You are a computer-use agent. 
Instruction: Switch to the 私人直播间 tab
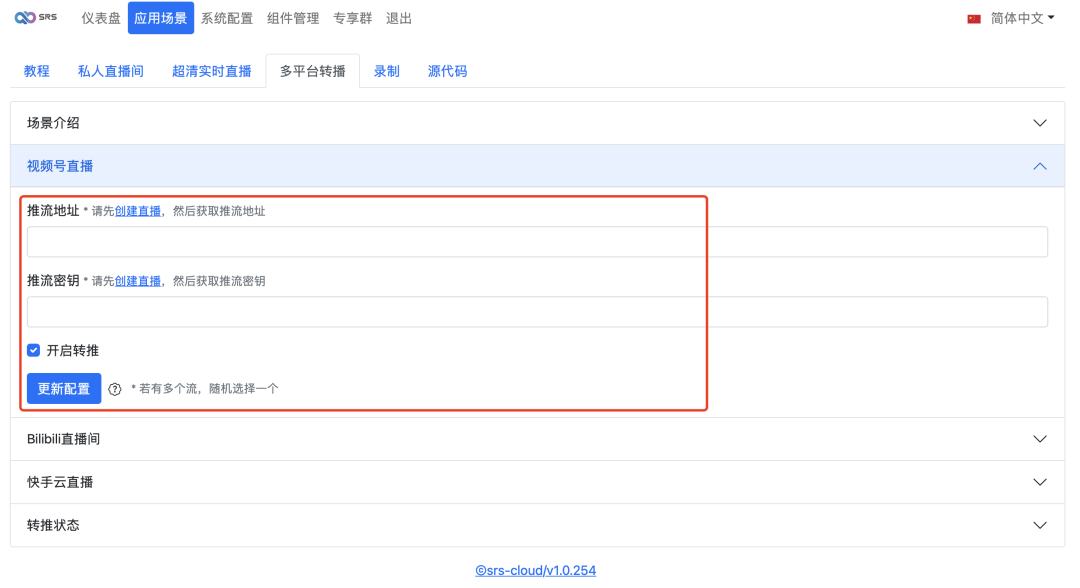110,71
